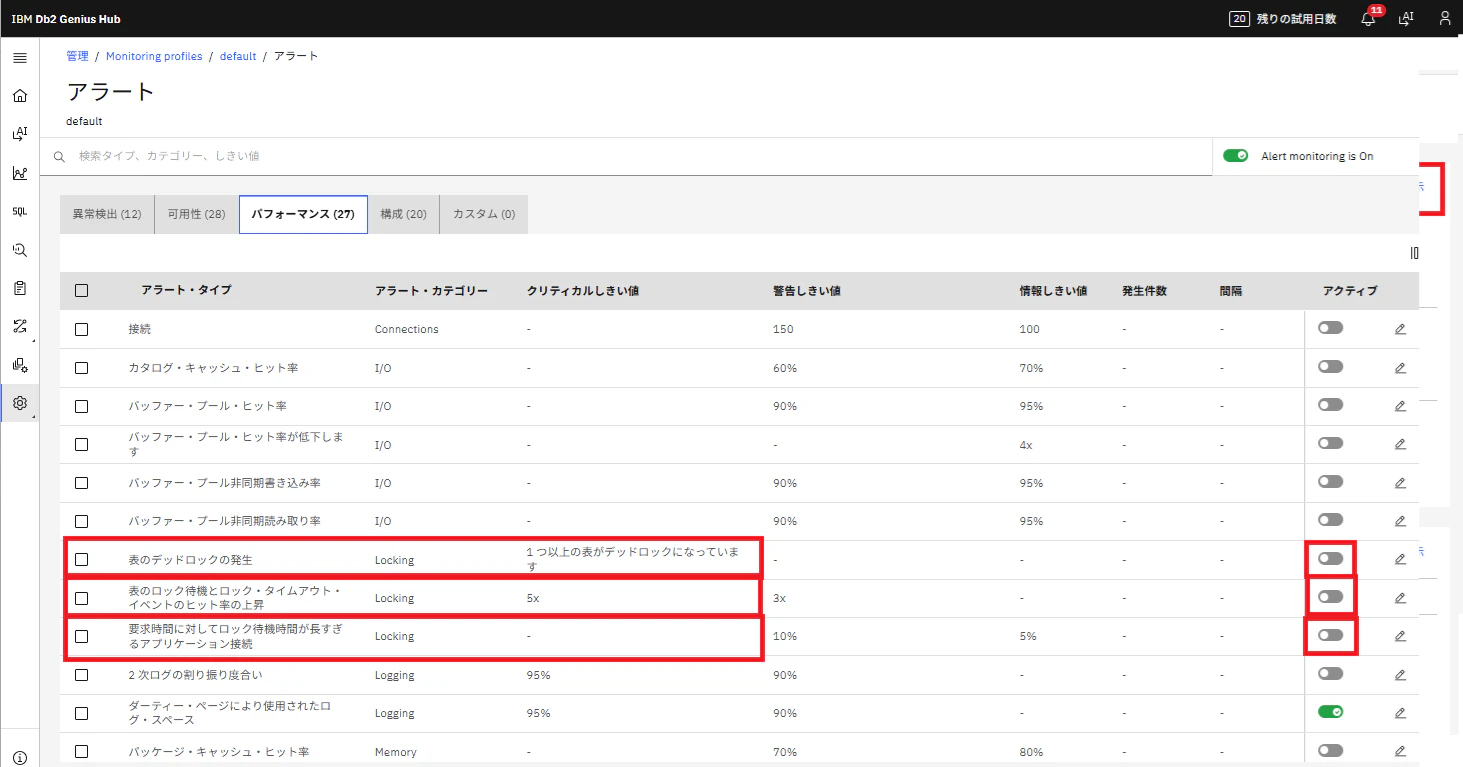Switch to the 異常検出 (12) tab

(107, 214)
